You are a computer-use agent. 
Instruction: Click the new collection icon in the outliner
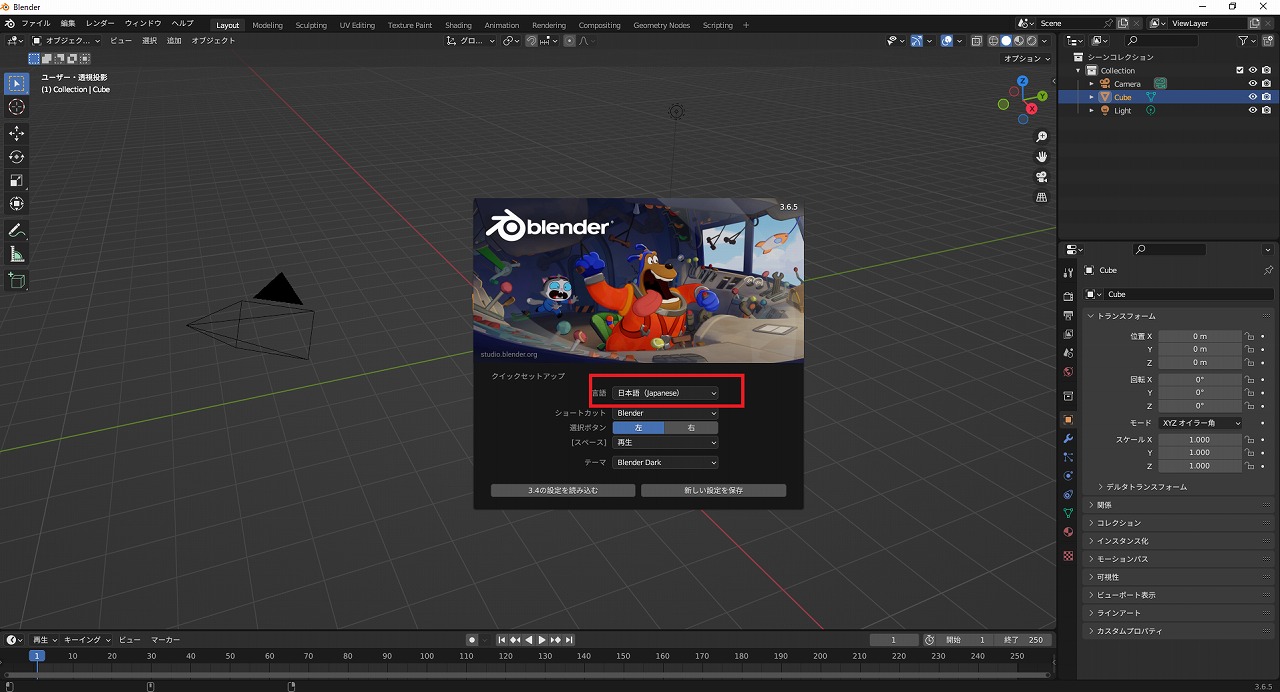pos(1269,40)
